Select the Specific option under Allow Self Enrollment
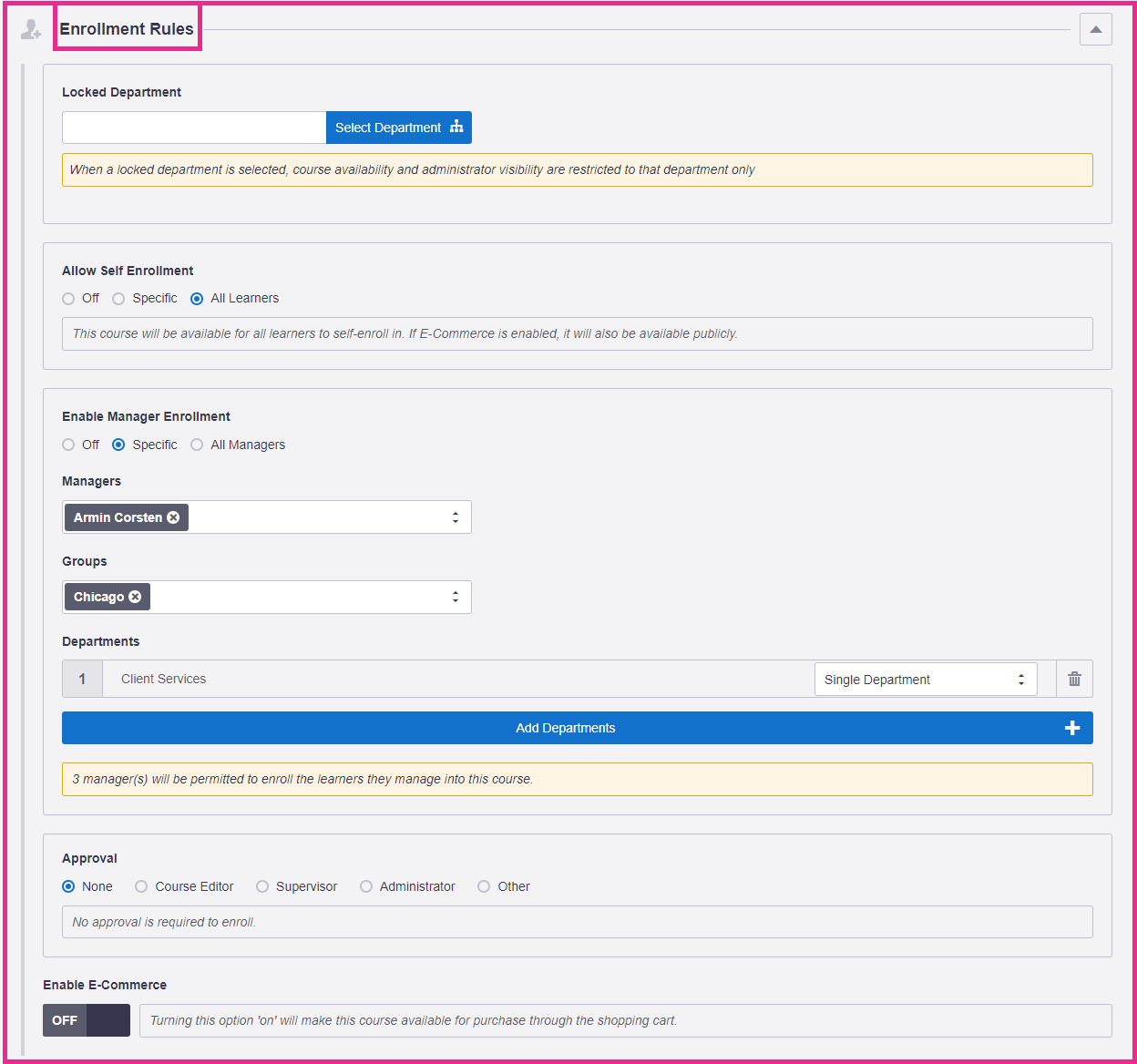 point(118,298)
